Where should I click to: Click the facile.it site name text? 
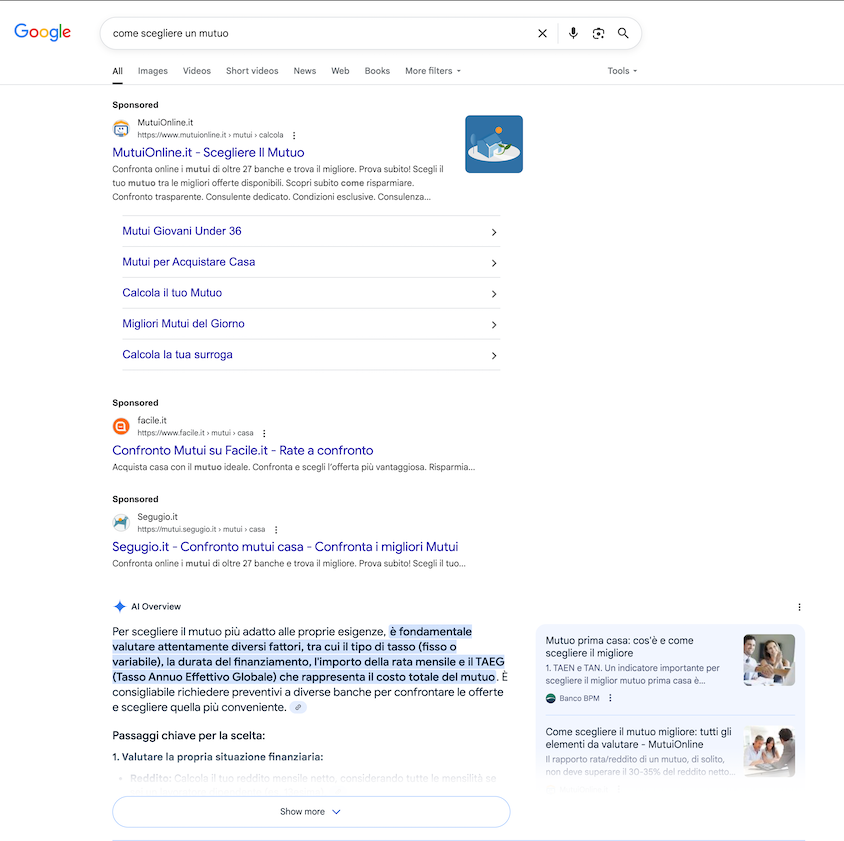[152, 420]
